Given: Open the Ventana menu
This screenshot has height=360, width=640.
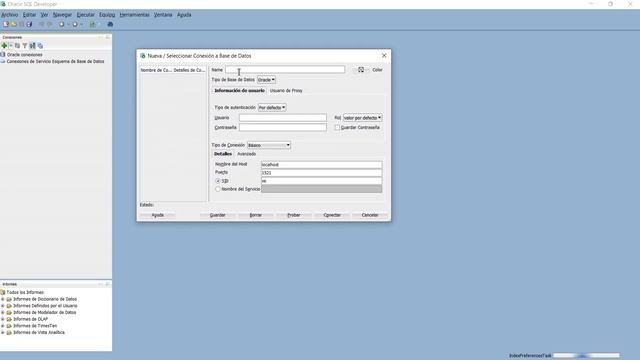Looking at the screenshot, I should (x=163, y=15).
